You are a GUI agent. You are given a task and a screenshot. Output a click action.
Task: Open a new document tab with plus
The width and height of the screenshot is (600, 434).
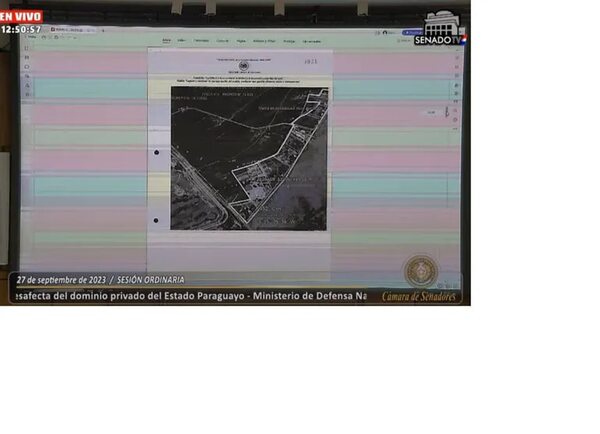click(103, 30)
